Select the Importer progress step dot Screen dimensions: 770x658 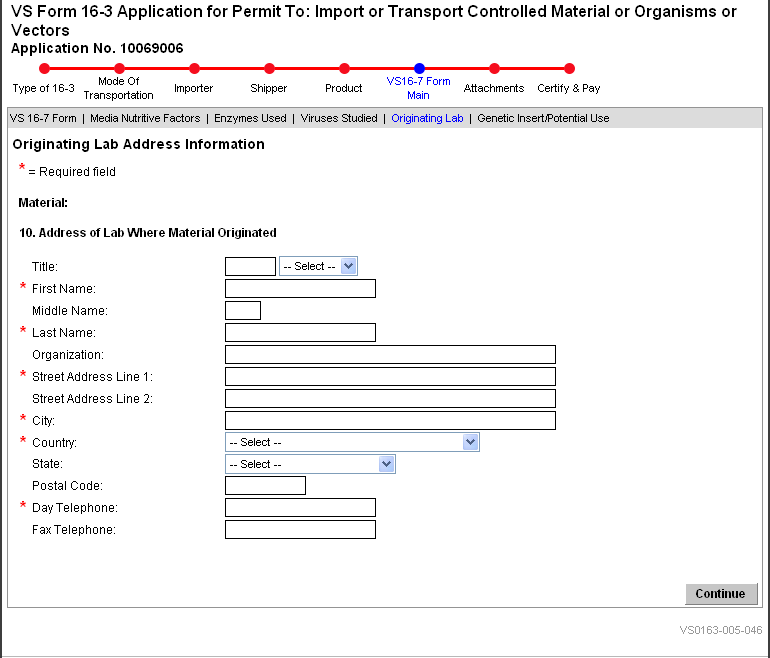pos(194,69)
